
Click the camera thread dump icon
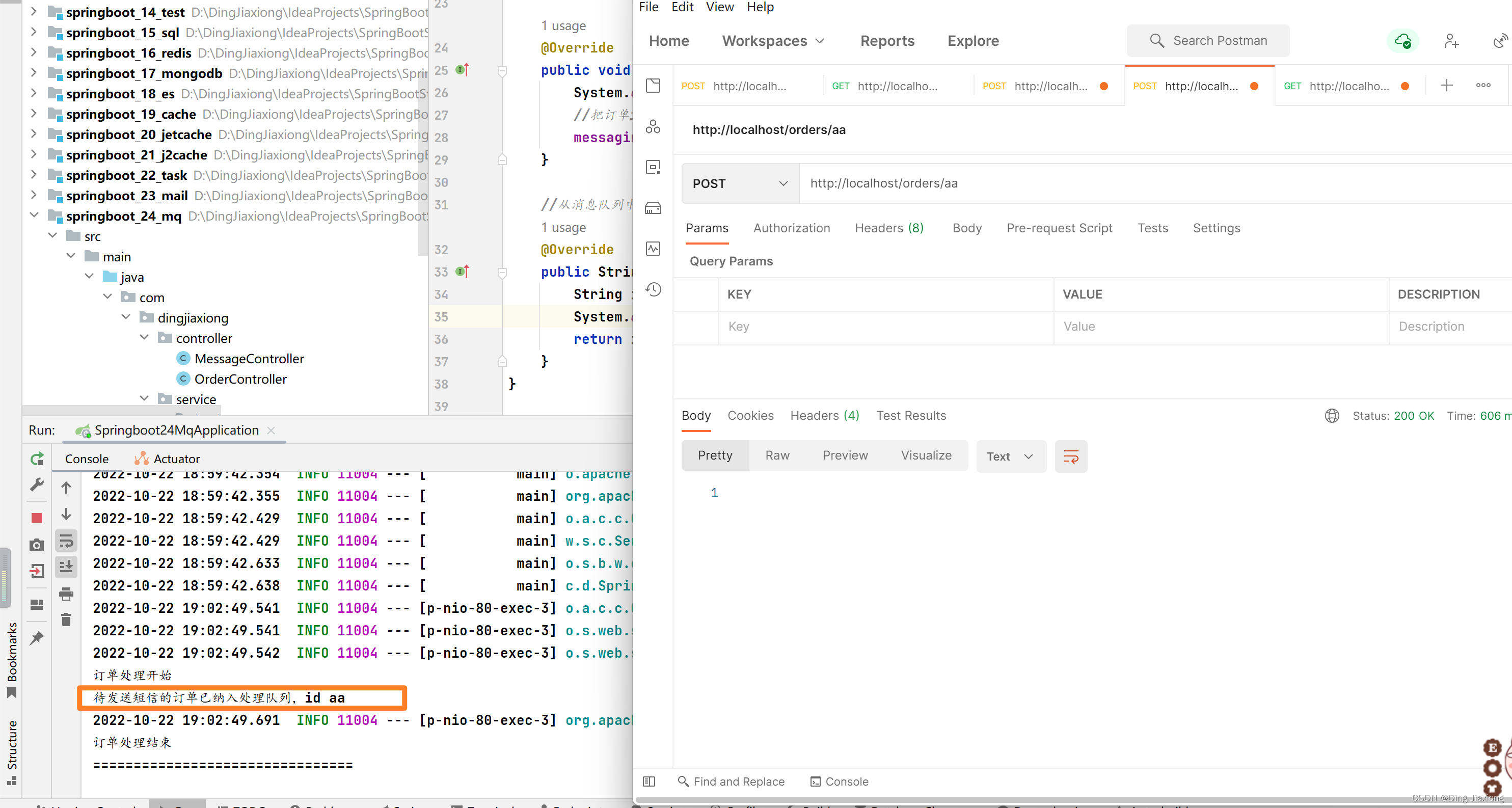pos(37,545)
